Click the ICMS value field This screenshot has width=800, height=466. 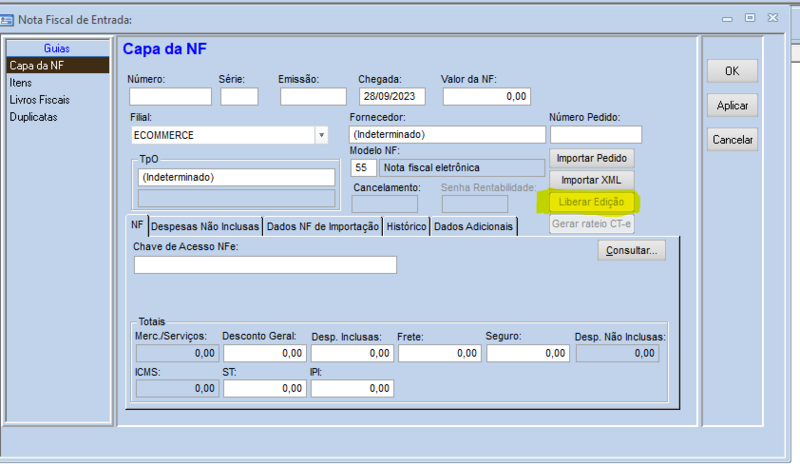click(178, 388)
